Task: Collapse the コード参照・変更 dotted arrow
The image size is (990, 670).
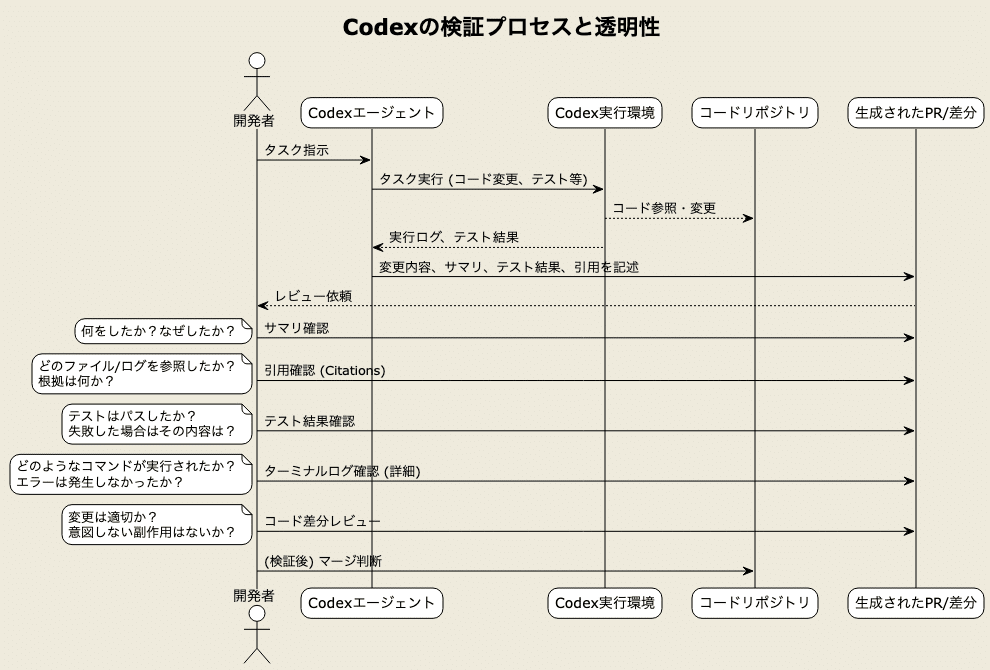Action: 678,209
